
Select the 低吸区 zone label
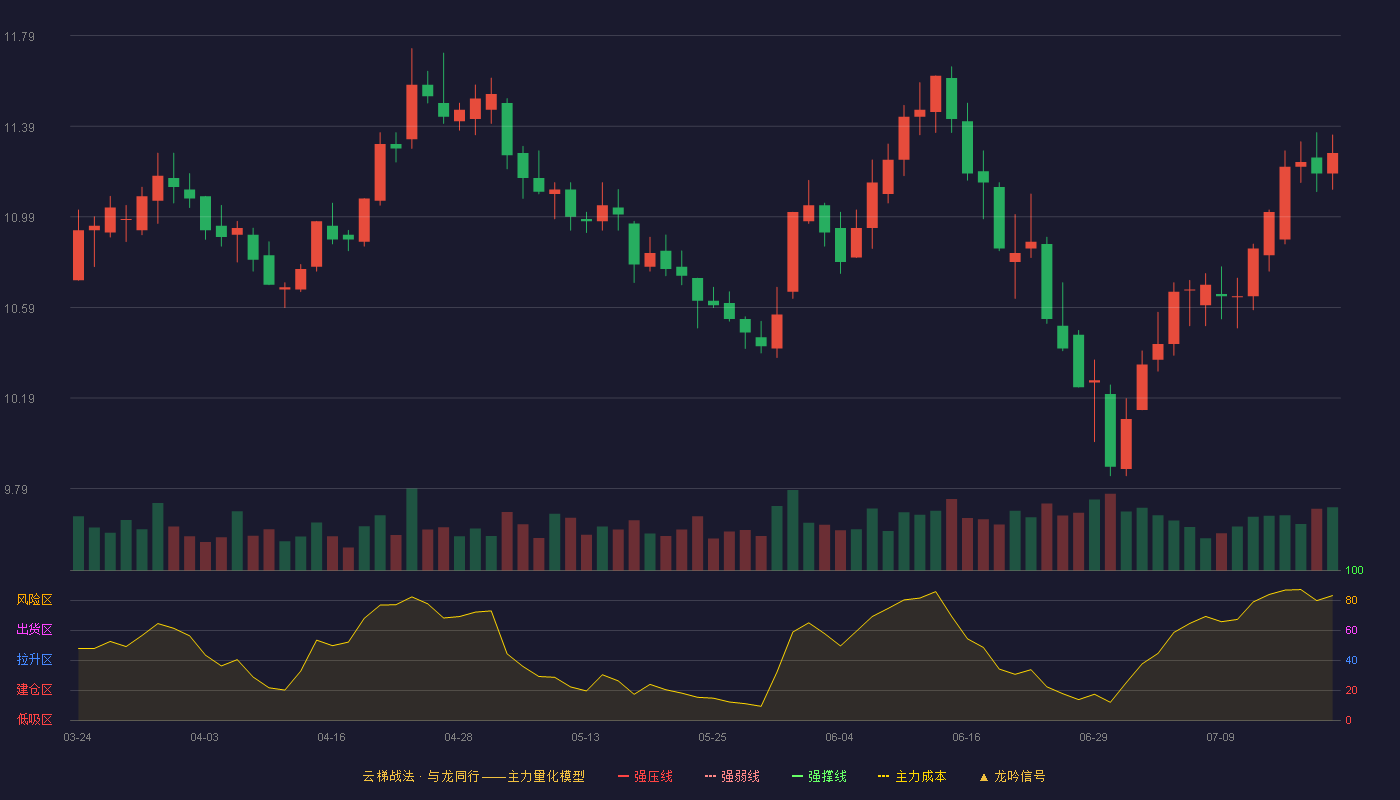(34, 719)
